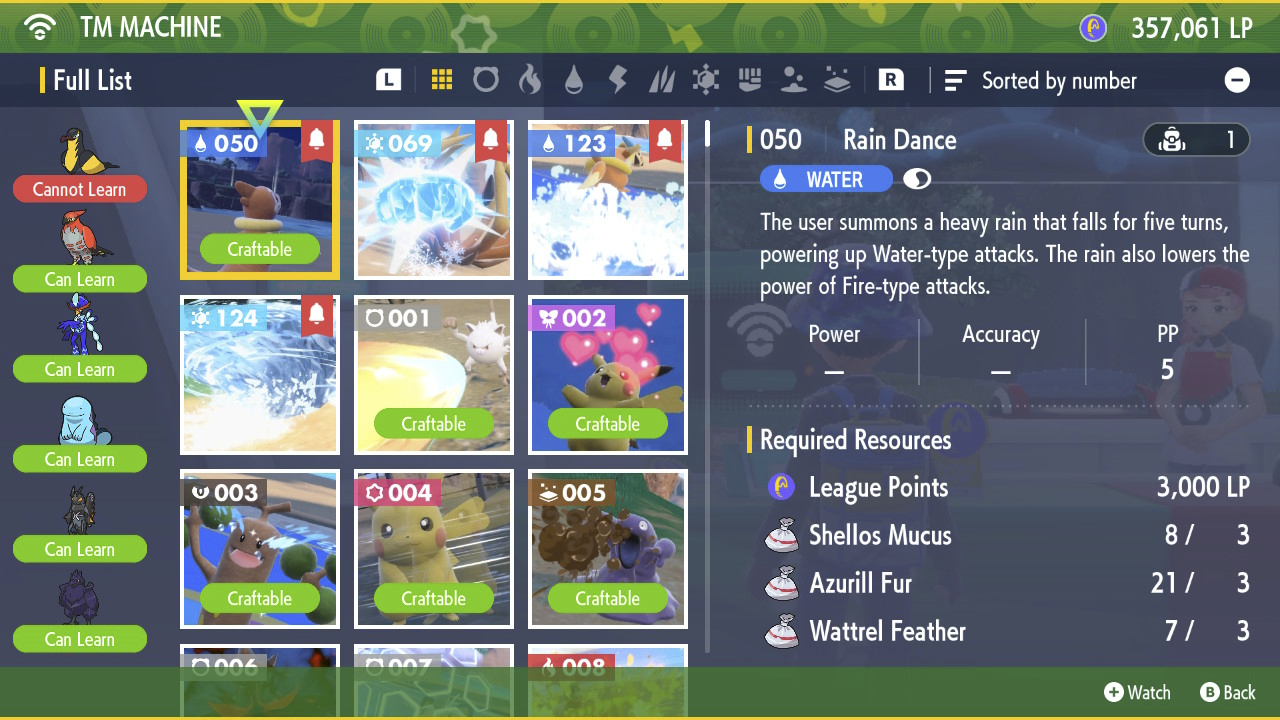Click the 357,061 LP balance
The height and width of the screenshot is (720, 1280).
point(1192,29)
